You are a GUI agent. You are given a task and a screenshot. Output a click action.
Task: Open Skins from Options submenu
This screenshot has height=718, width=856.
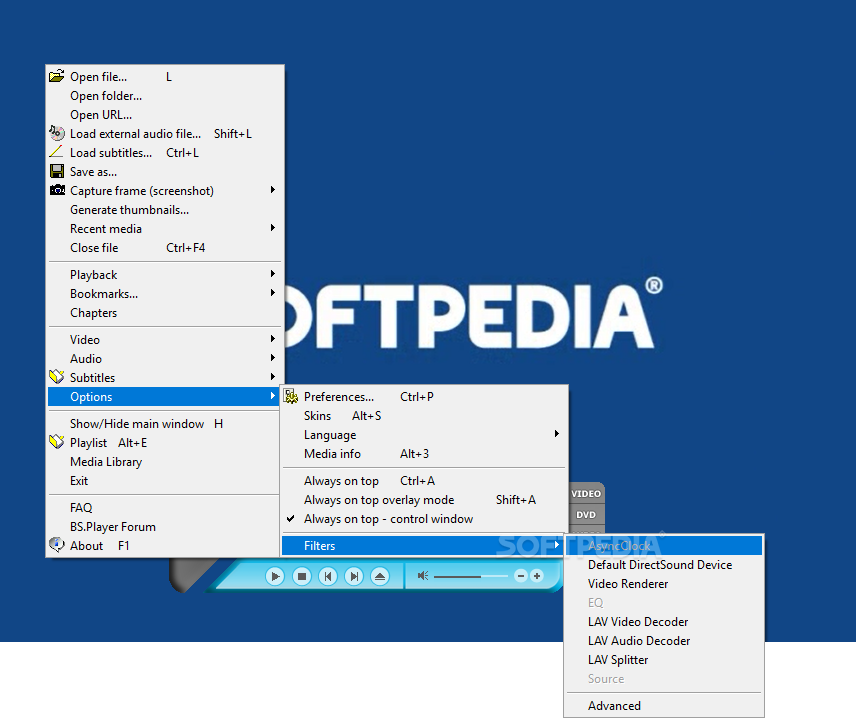(424, 416)
